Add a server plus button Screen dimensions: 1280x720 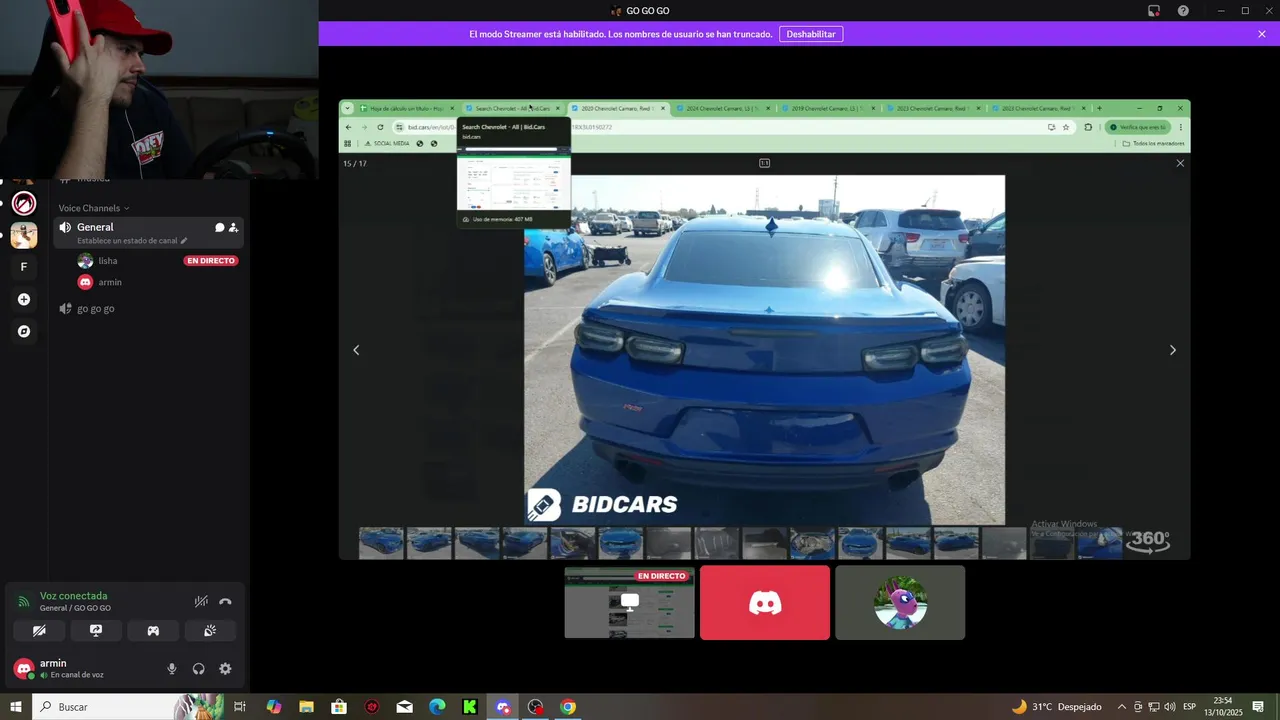click(24, 299)
